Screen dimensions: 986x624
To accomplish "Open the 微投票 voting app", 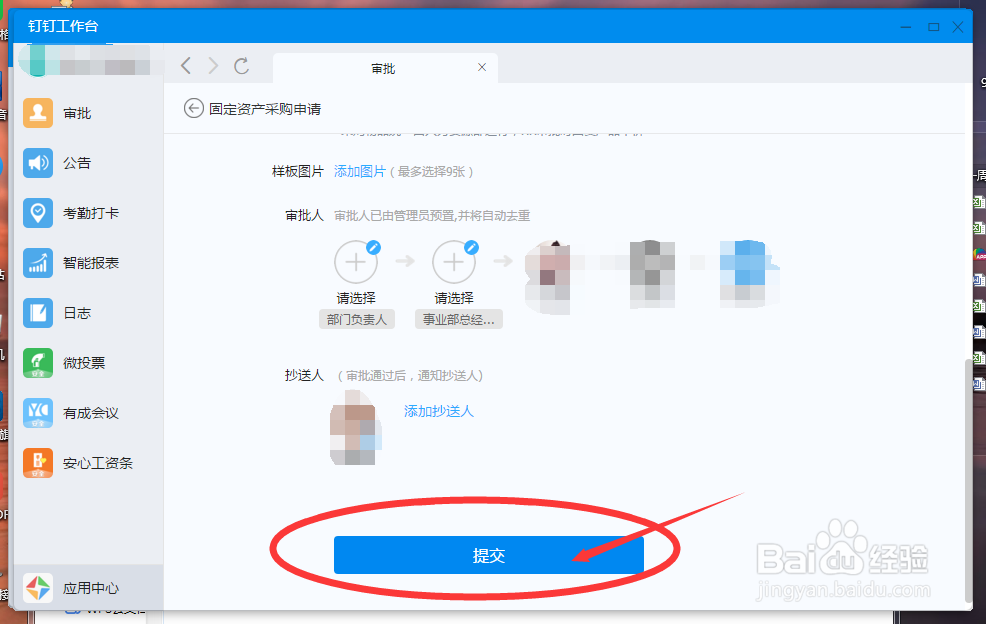I will [x=76, y=363].
